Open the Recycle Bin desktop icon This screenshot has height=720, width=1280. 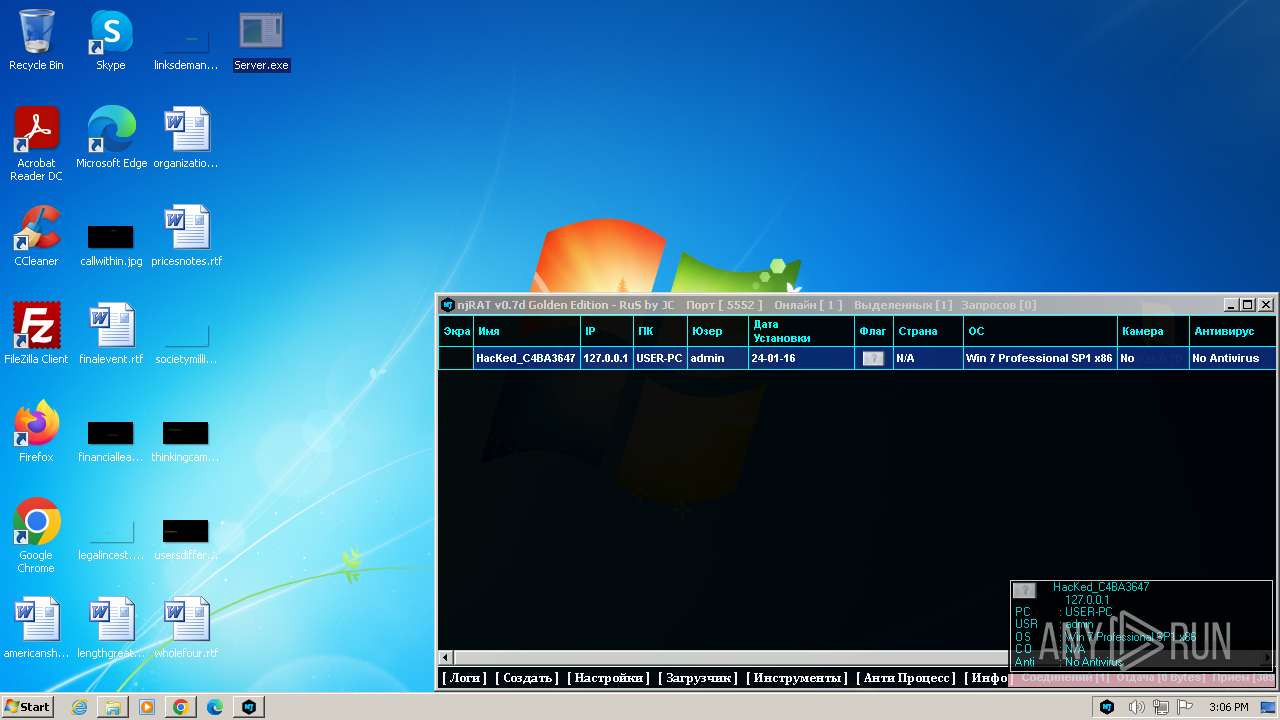[37, 40]
